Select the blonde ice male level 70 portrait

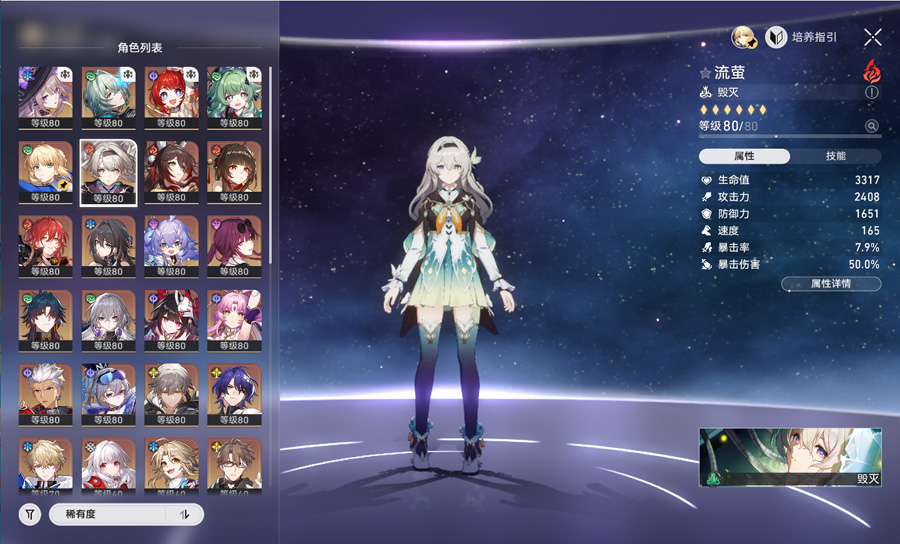pos(45,466)
